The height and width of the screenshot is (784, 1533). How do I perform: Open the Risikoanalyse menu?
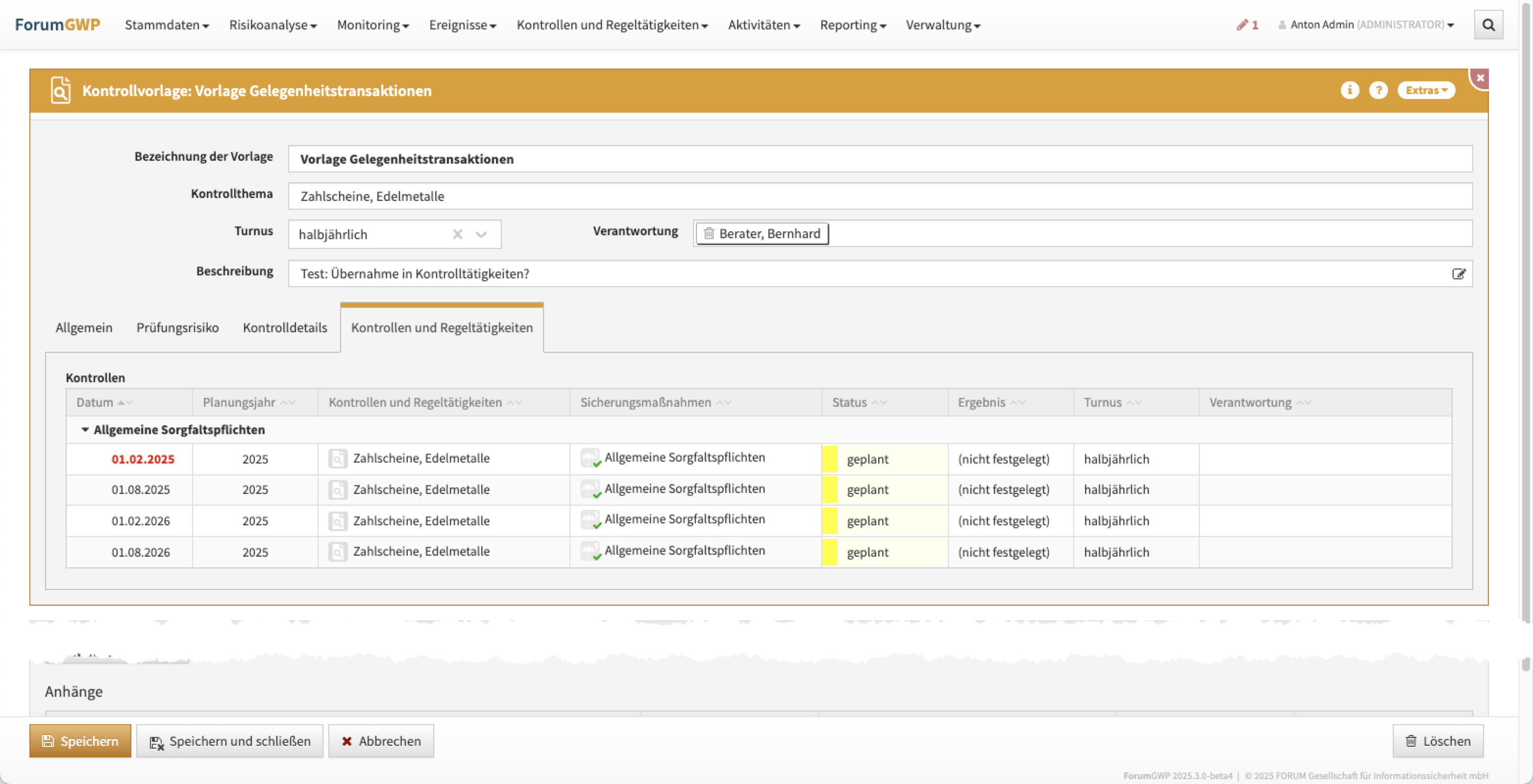point(272,25)
